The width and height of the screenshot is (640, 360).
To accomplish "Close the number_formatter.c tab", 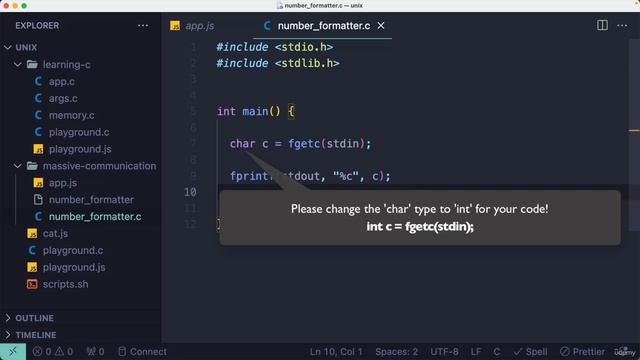I will point(381,26).
